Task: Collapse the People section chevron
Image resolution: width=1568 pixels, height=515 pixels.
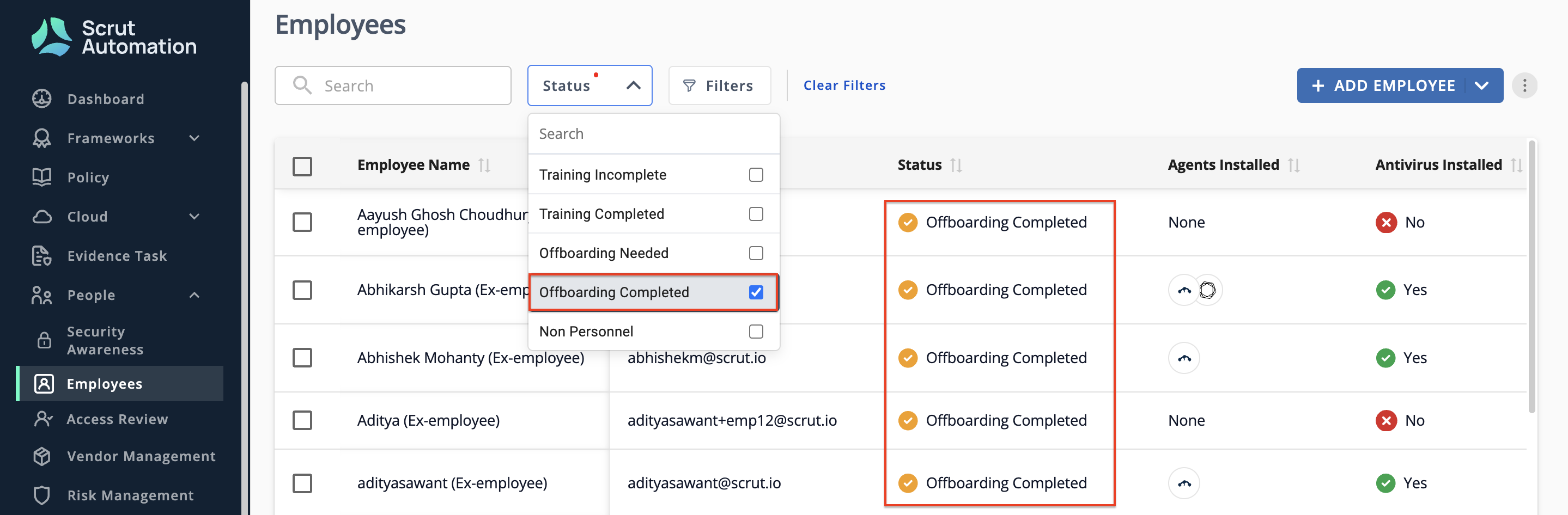Action: pyautogui.click(x=194, y=295)
